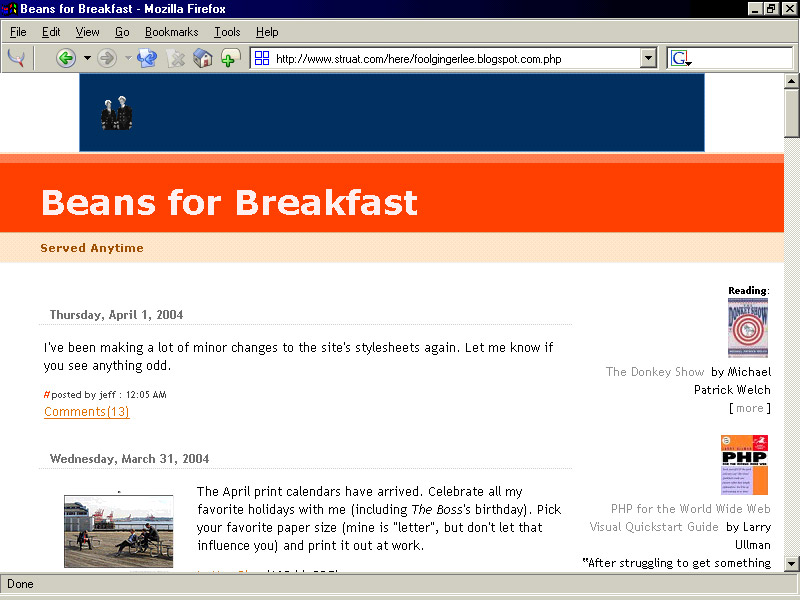Click the Google search engine icon

tap(681, 59)
